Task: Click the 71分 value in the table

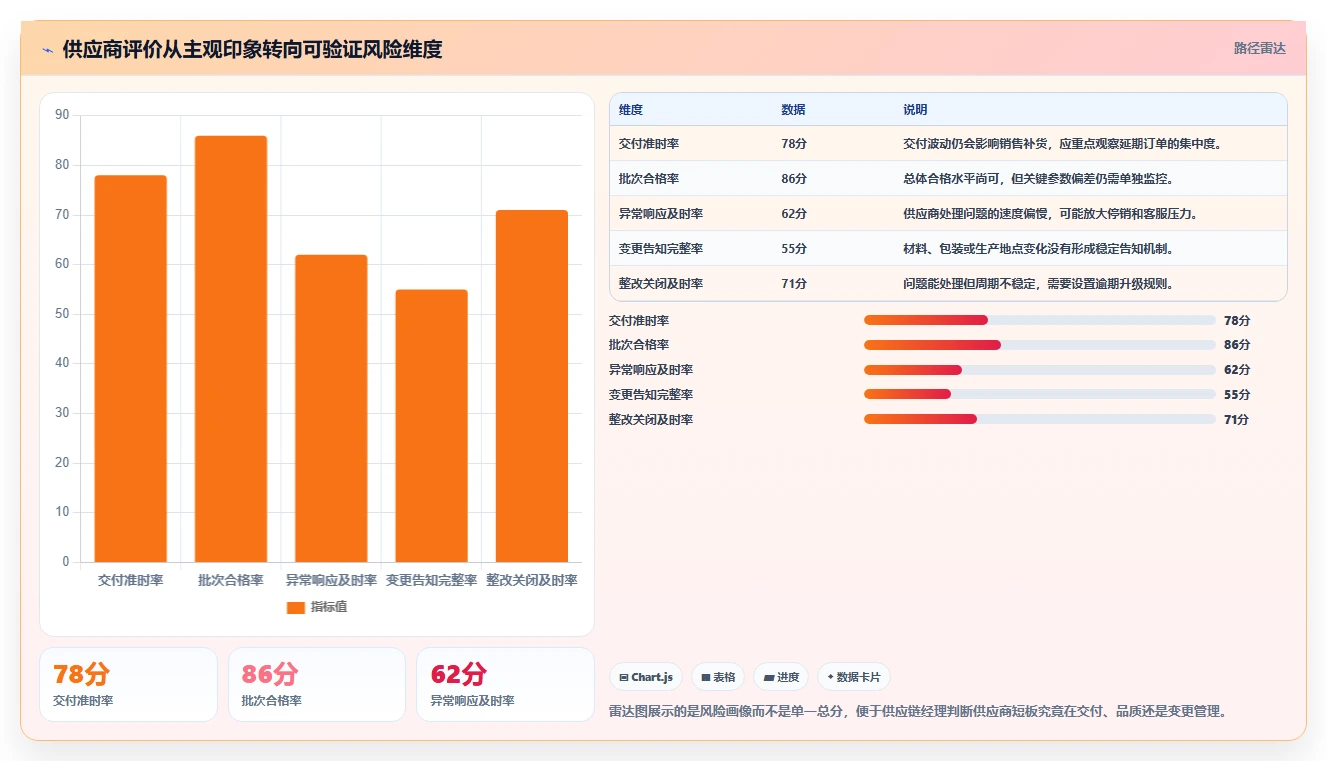Action: pos(794,284)
